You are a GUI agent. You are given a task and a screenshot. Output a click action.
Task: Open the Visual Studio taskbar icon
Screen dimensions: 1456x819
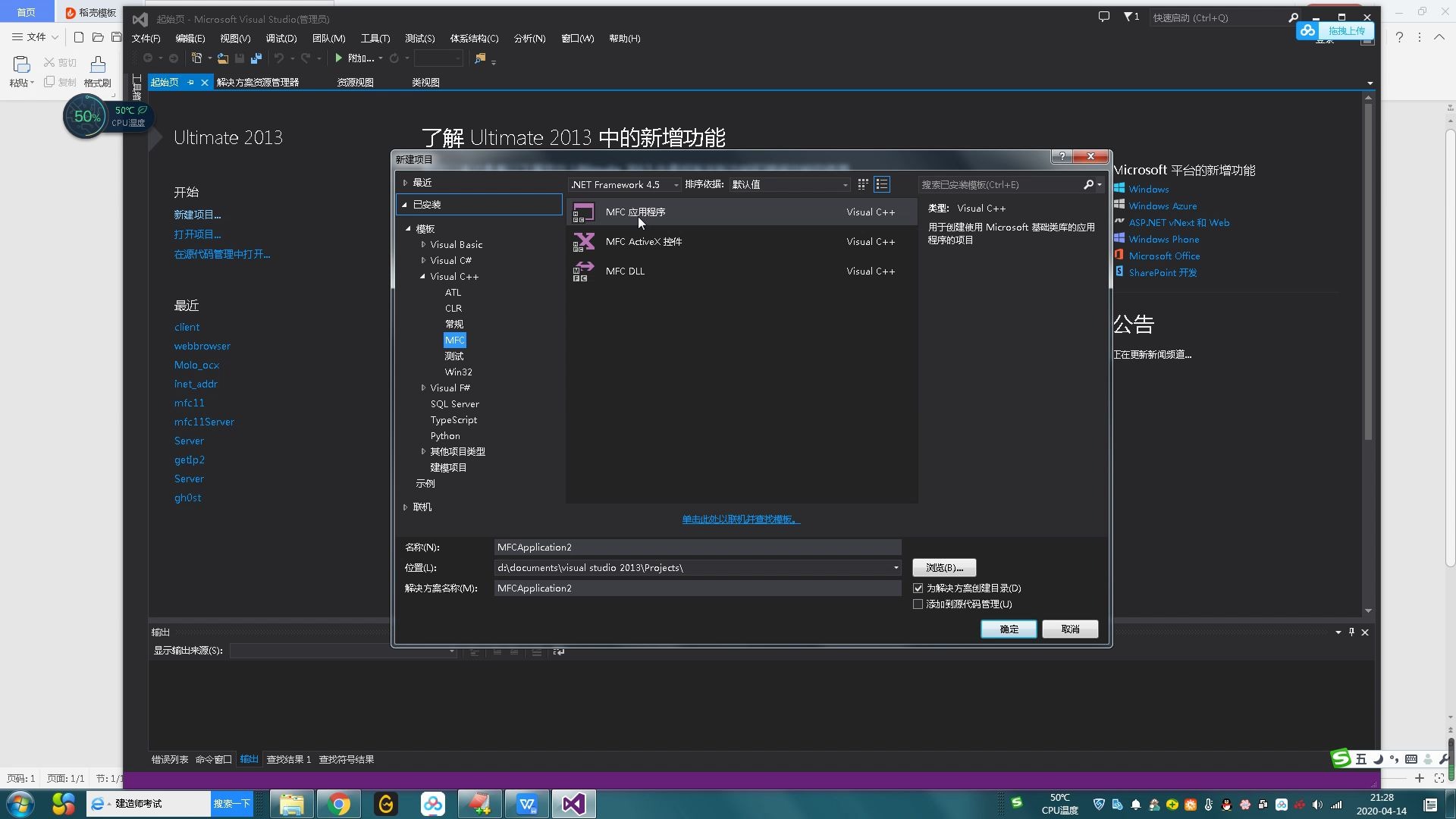tap(574, 804)
